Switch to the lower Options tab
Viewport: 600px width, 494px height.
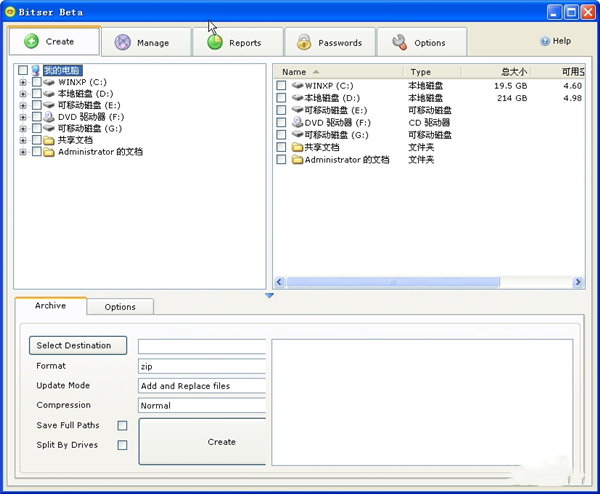coord(120,307)
